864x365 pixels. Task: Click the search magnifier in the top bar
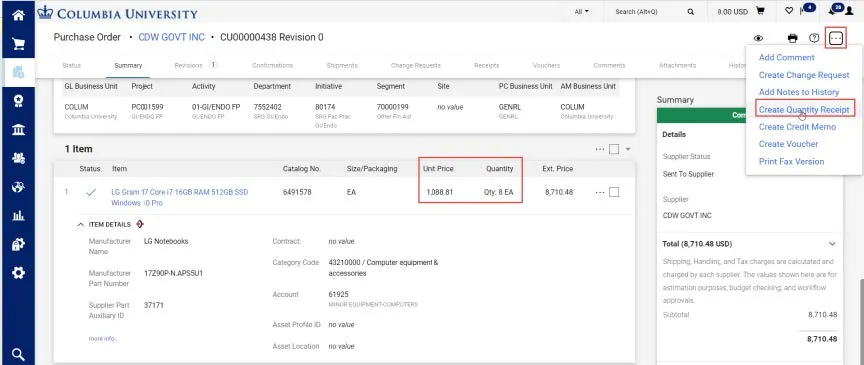click(690, 12)
